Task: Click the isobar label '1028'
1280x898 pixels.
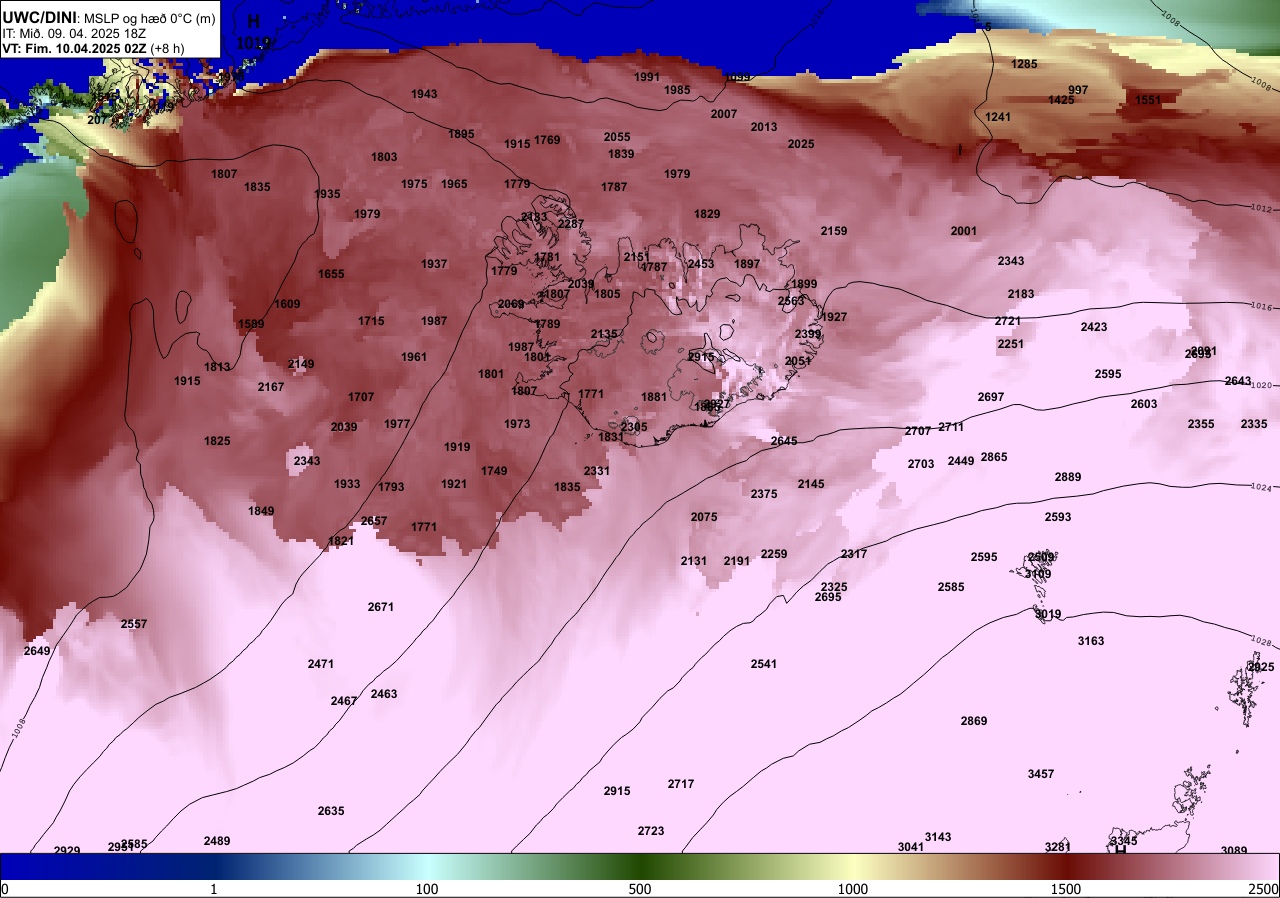Action: [1261, 642]
